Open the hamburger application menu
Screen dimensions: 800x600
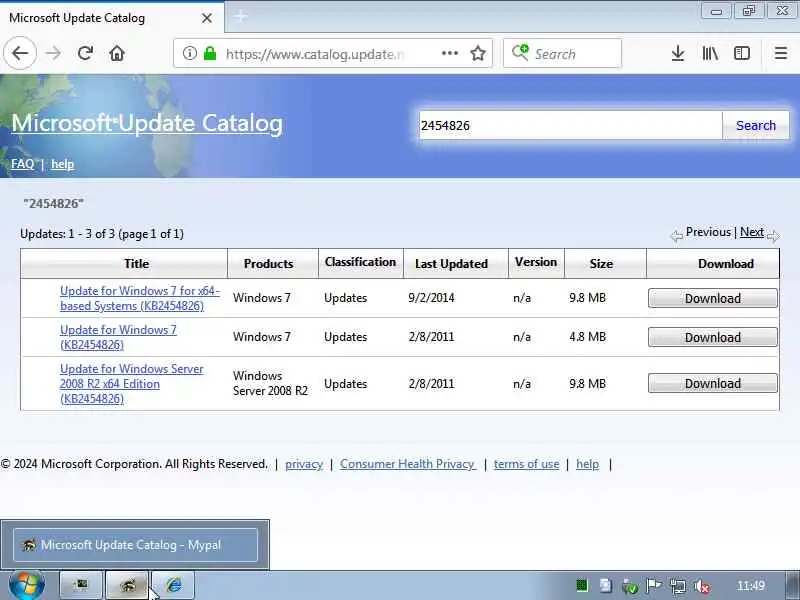point(781,53)
